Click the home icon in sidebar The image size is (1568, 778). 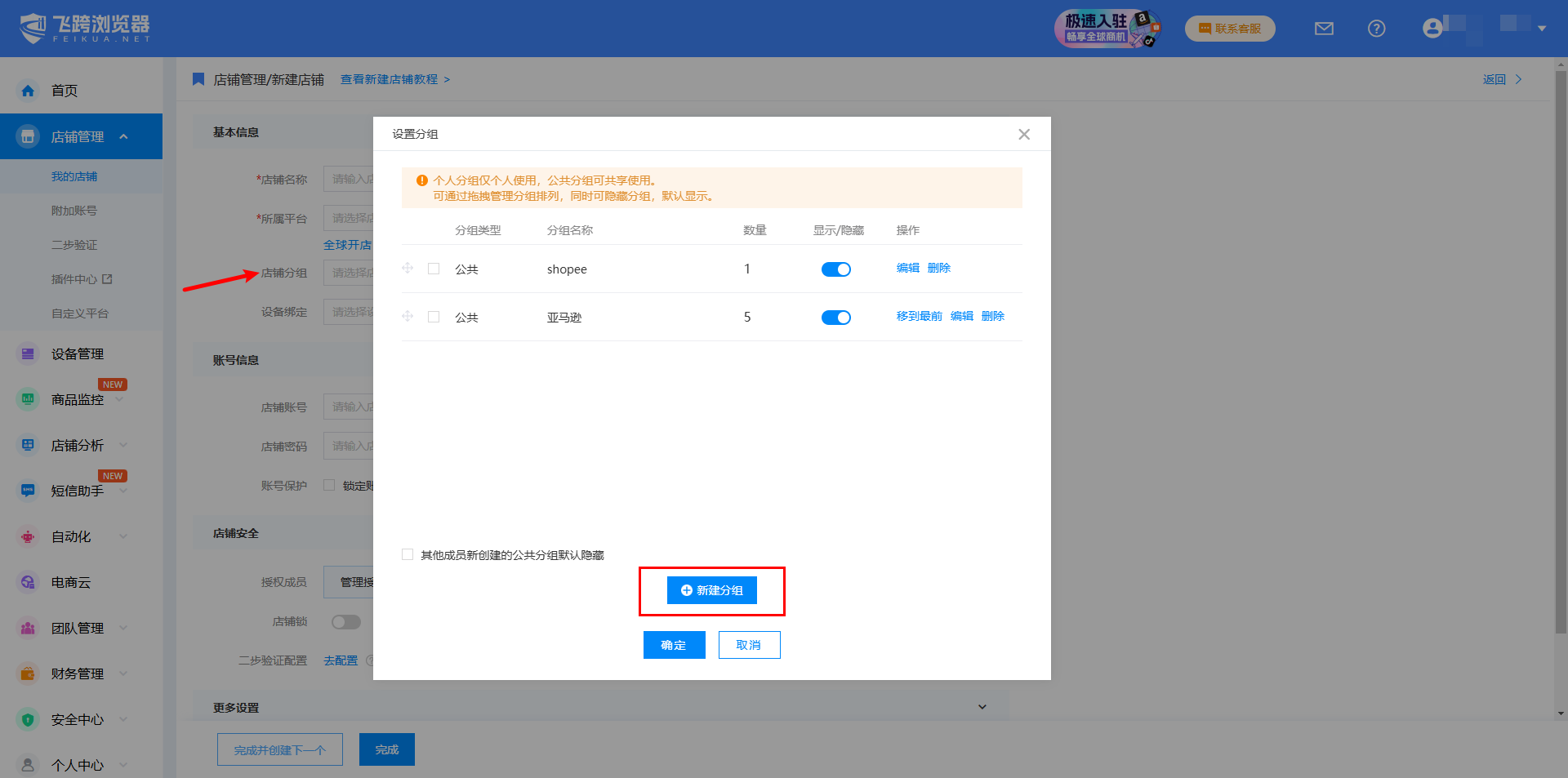(28, 91)
